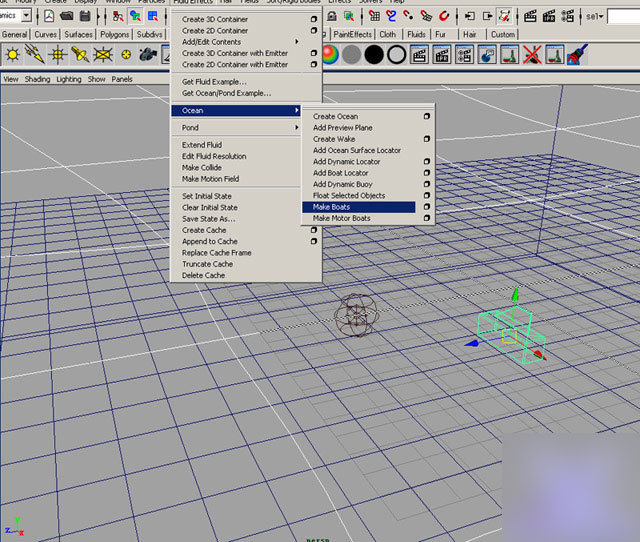The width and height of the screenshot is (640, 542).
Task: Click the small volume light shelf icon
Action: (x=126, y=54)
